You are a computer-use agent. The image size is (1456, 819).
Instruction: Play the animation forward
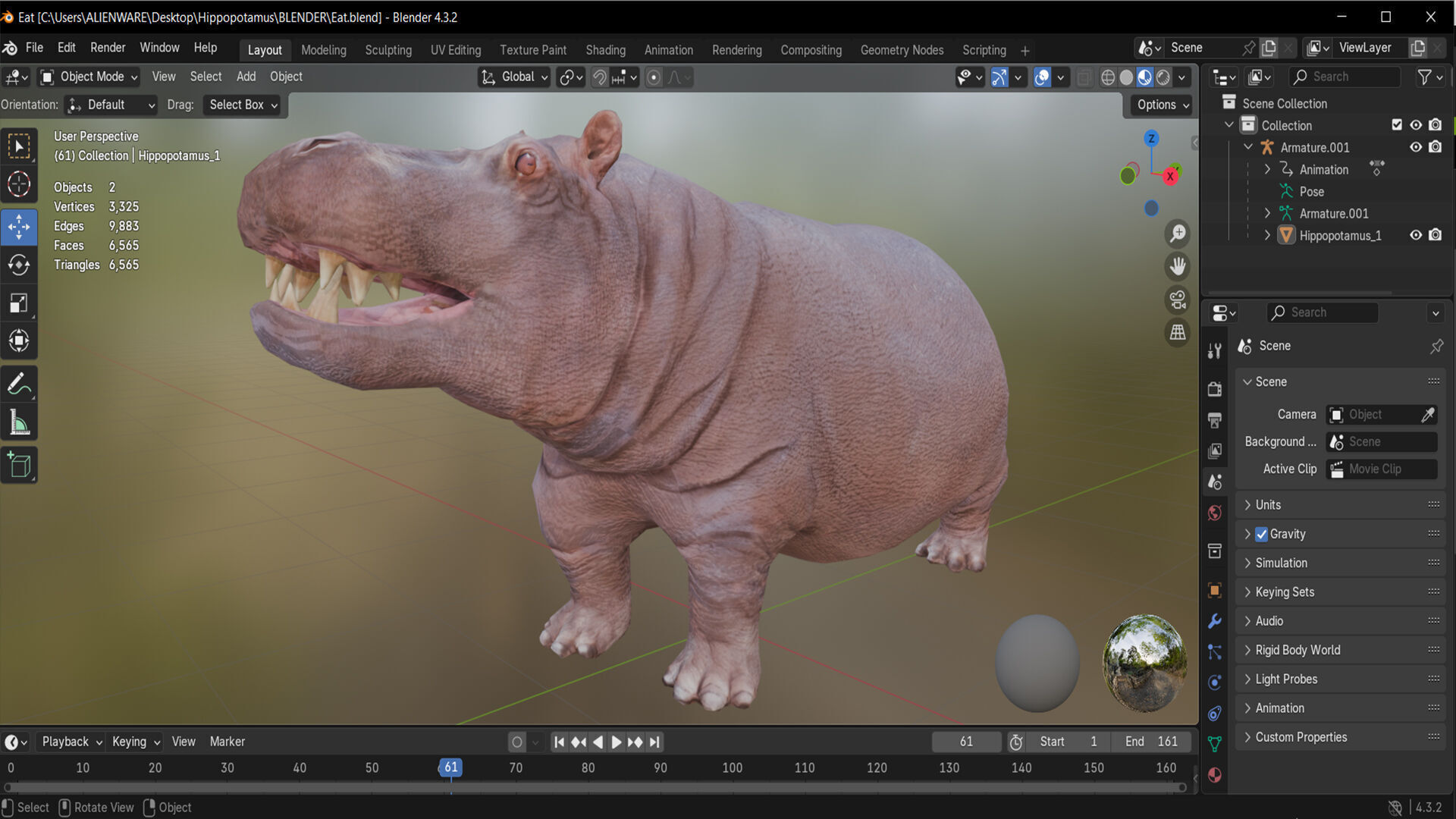(x=616, y=742)
